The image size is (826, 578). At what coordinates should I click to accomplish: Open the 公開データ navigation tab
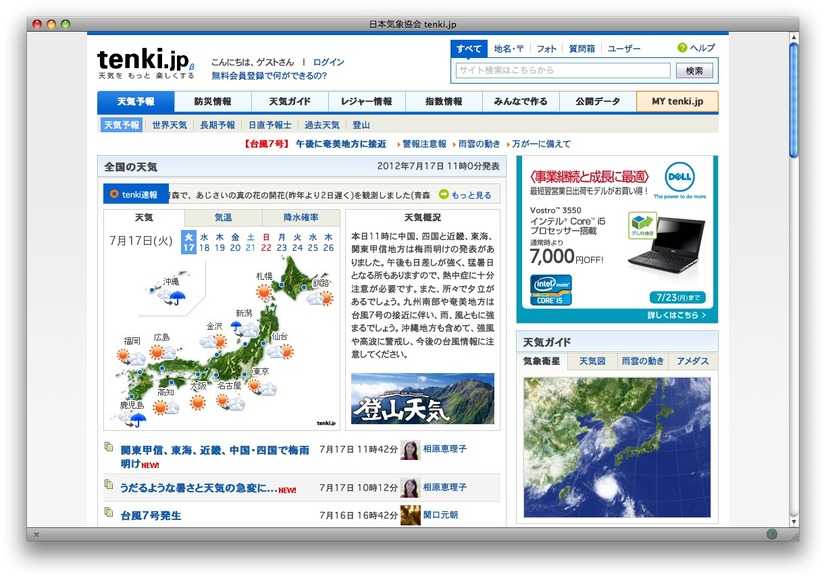597,102
